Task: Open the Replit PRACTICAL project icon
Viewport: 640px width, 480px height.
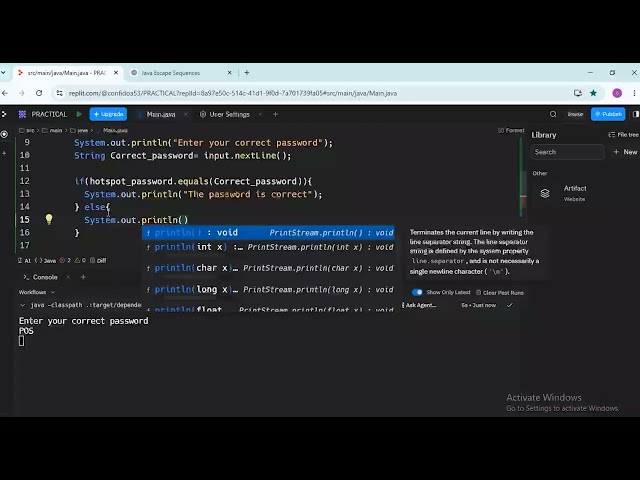Action: (x=22, y=114)
